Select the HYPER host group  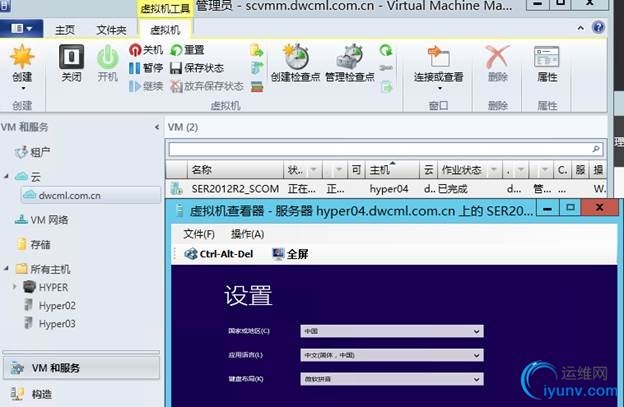[45, 287]
